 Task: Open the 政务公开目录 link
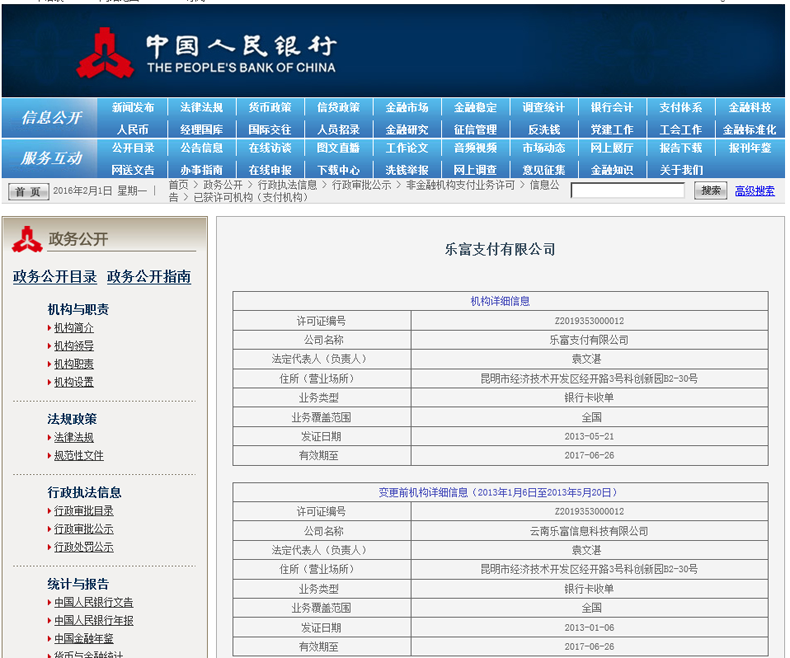(54, 277)
